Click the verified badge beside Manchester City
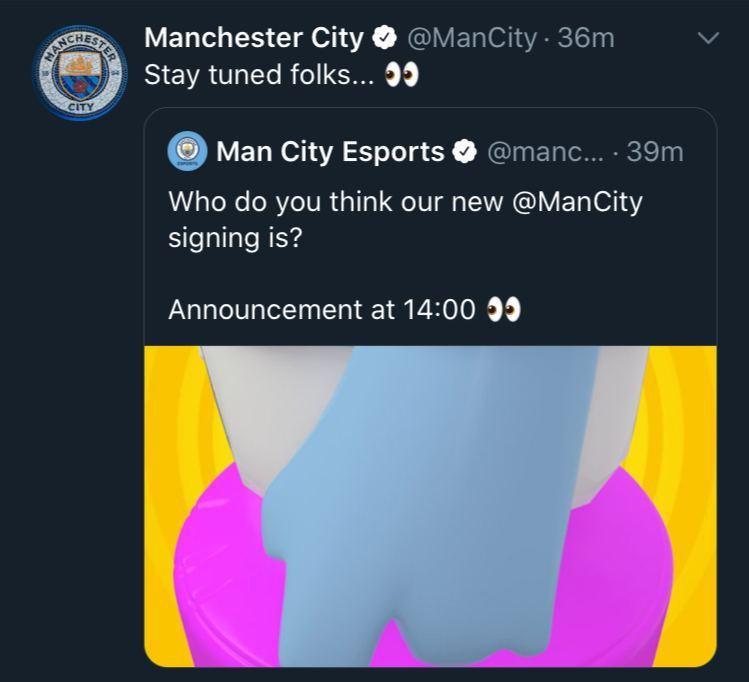Image resolution: width=749 pixels, height=682 pixels. 384,40
